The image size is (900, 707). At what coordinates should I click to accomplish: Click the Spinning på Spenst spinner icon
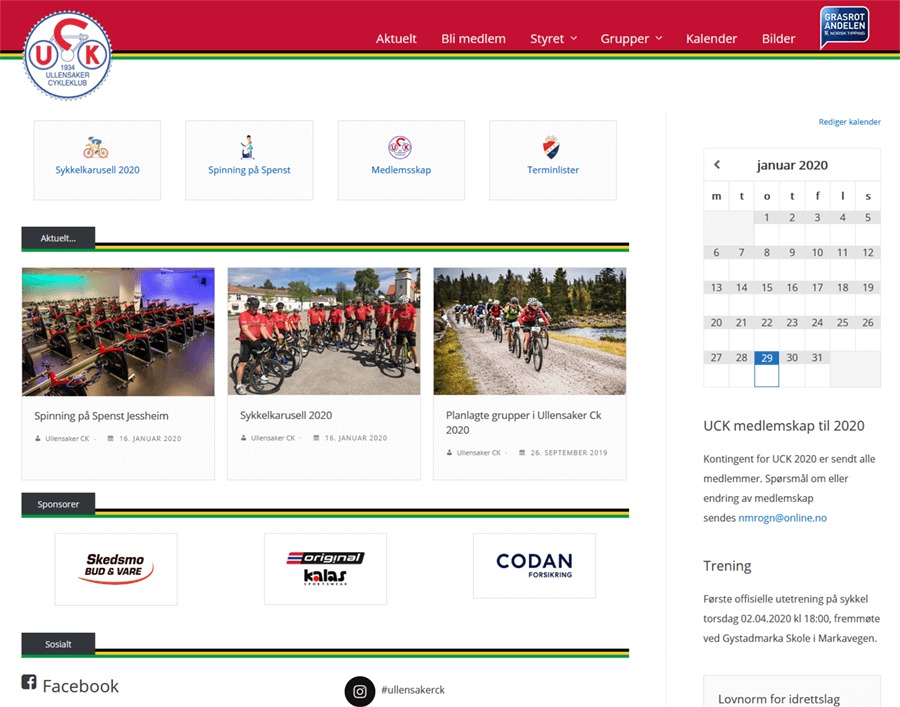247,147
